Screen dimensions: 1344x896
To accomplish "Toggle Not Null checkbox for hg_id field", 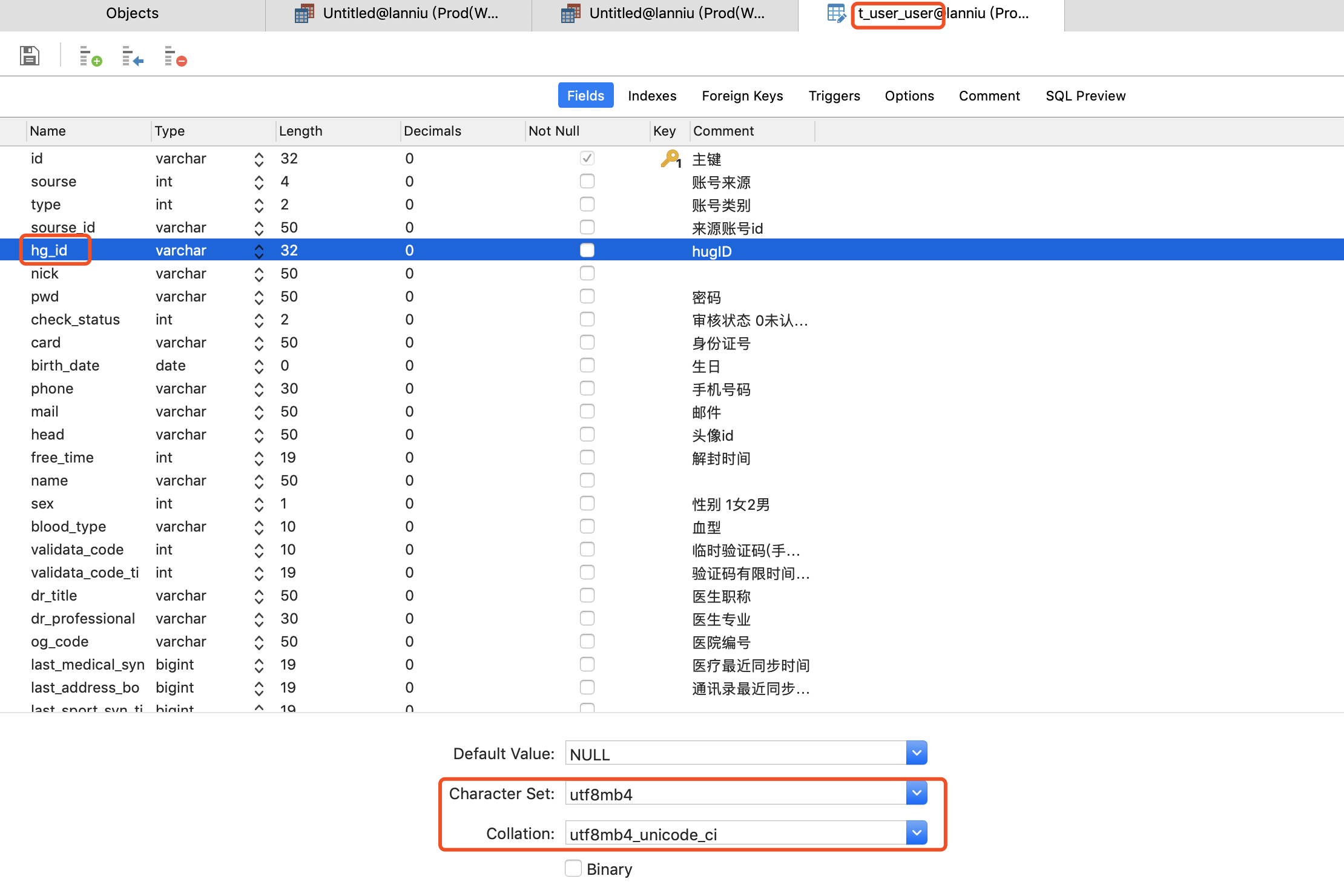I will [587, 250].
